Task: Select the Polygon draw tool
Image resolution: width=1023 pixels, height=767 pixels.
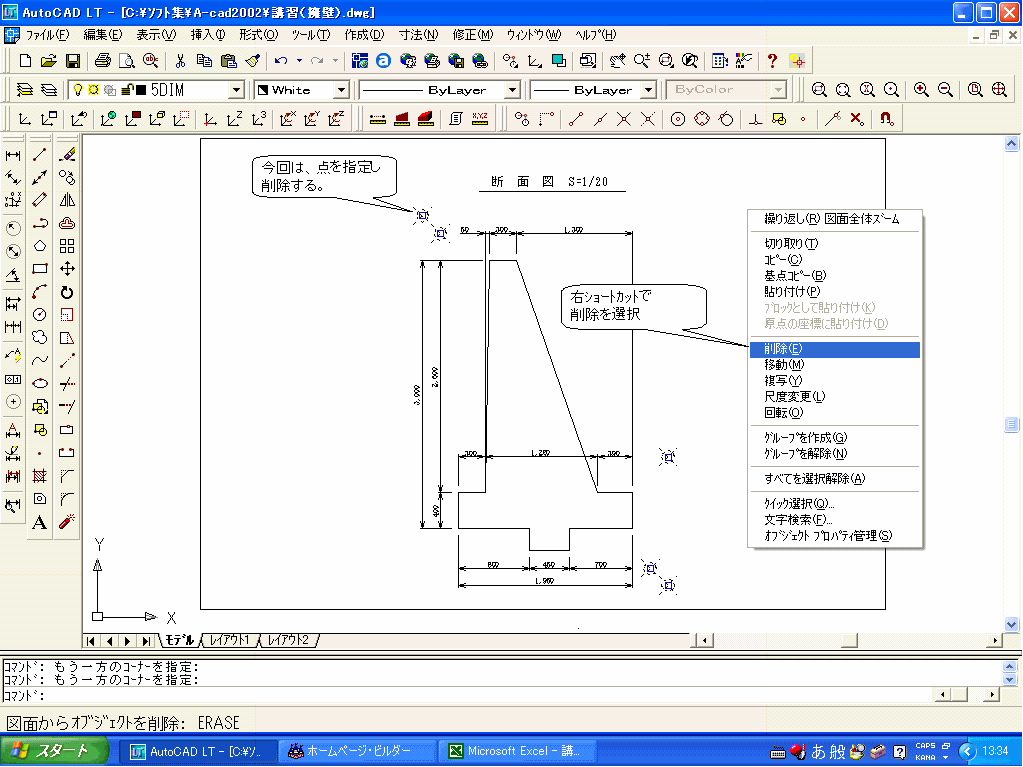Action: pyautogui.click(x=40, y=246)
